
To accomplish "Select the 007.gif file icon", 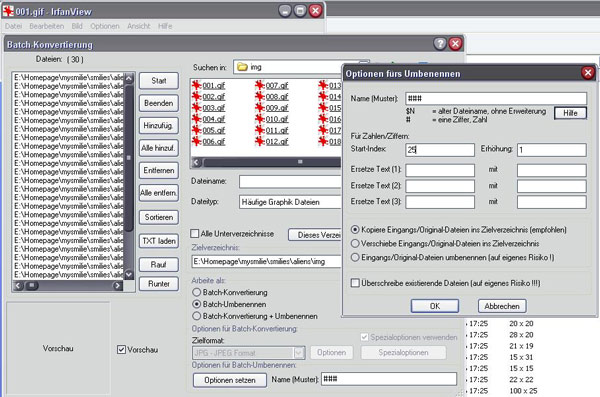I will point(260,85).
